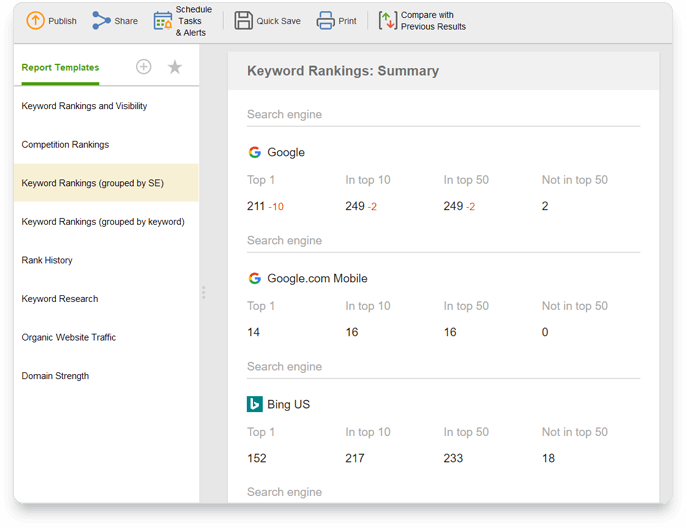Click the blue Share nodes icon
686x528 pixels.
102,21
